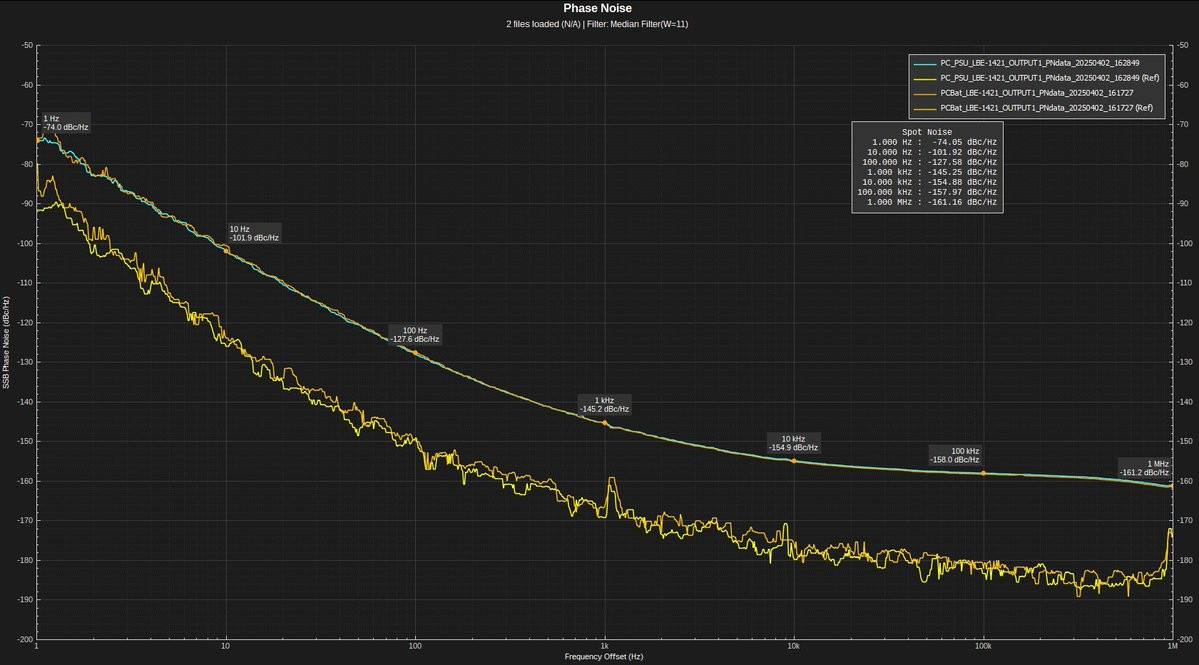Select the 1 Hz -74.0 dBc/Hz marker label
The image size is (1199, 665).
(66, 123)
